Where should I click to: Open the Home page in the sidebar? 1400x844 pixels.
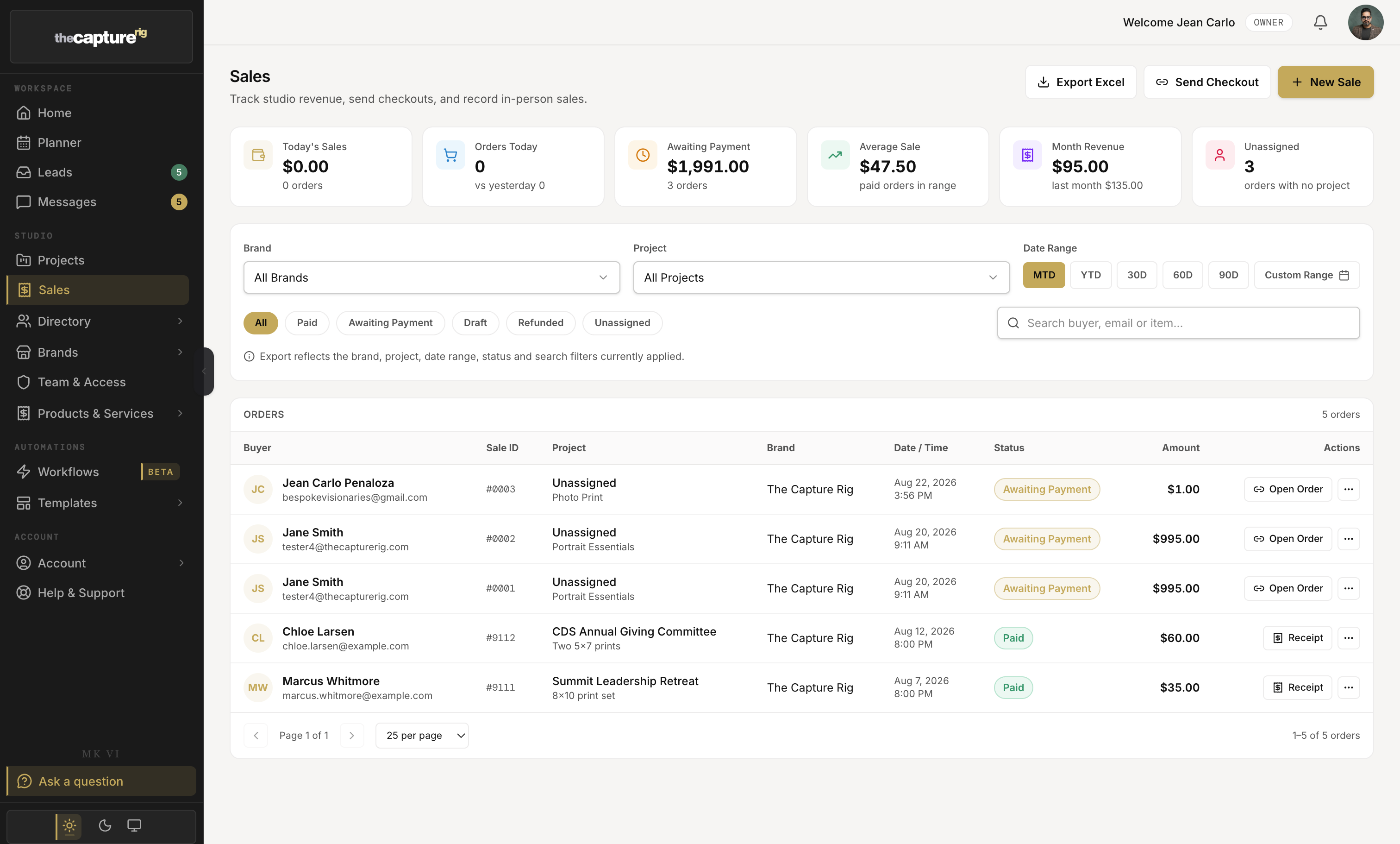tap(98, 113)
